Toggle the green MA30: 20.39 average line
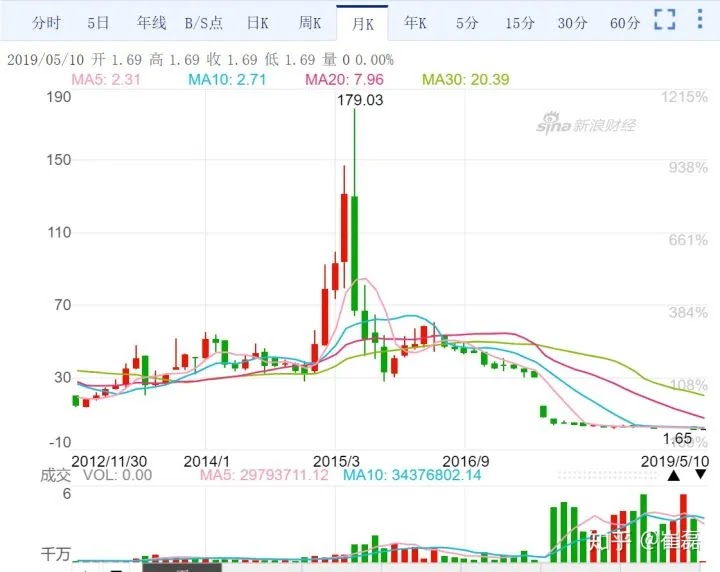The height and width of the screenshot is (572, 720). (x=466, y=79)
